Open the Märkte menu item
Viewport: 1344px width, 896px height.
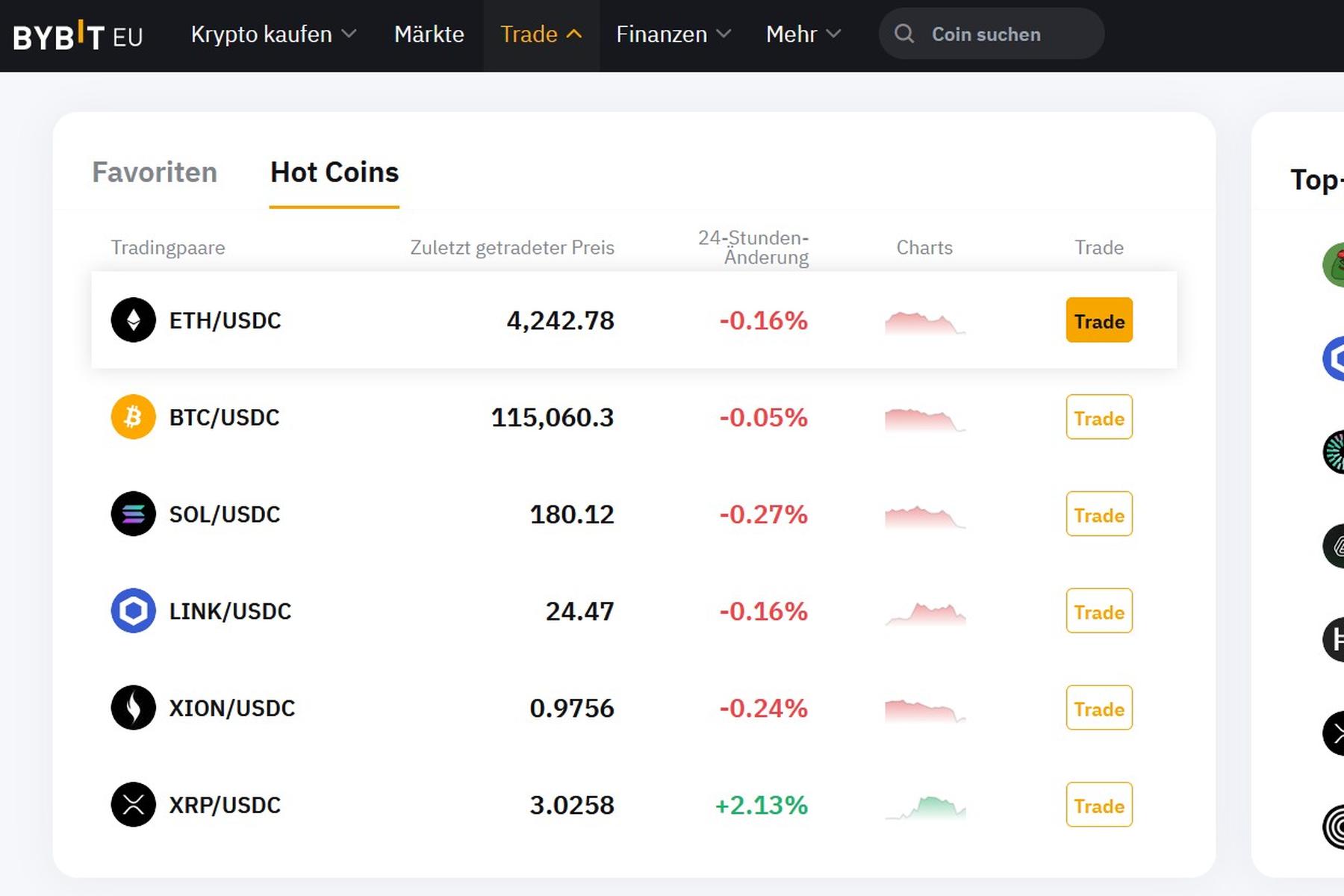pyautogui.click(x=429, y=34)
